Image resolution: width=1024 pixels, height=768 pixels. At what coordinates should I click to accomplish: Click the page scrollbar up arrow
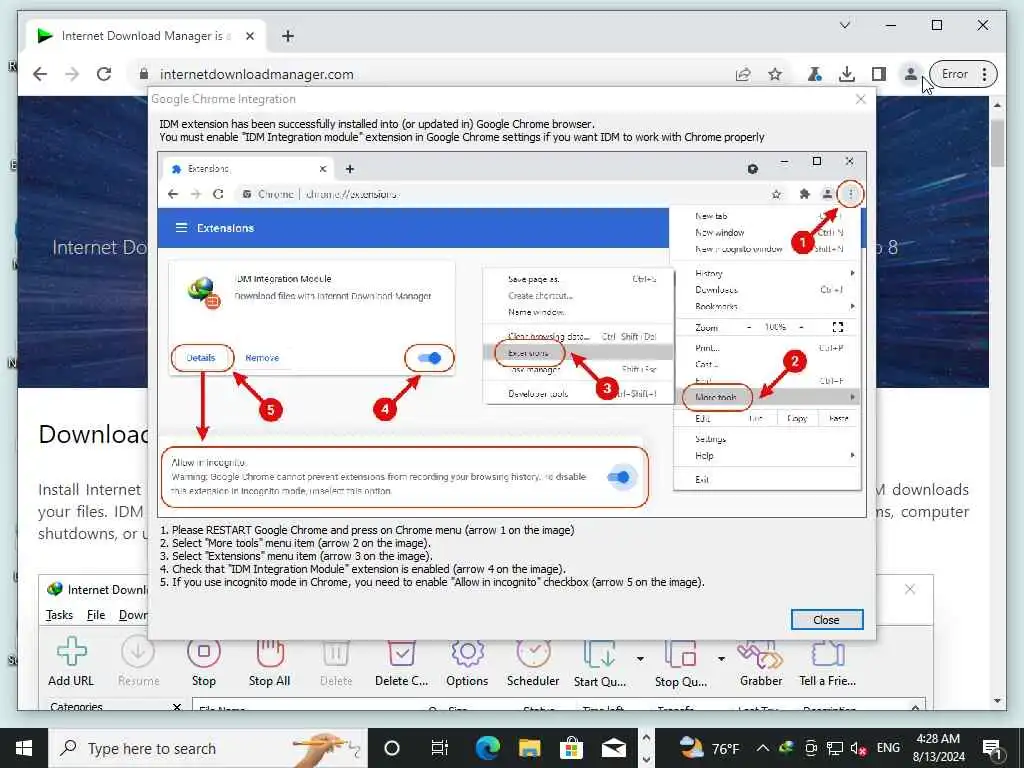pos(997,104)
